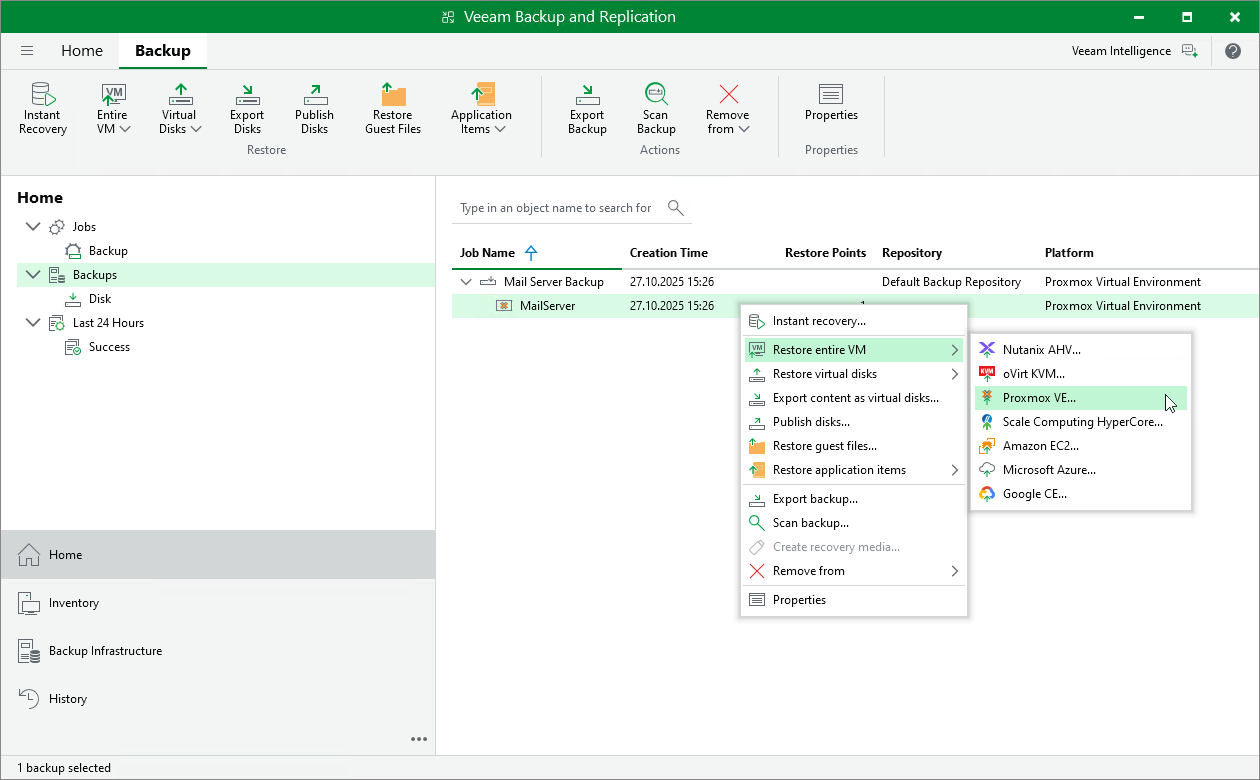1260x780 pixels.
Task: Choose Restore guest files in context menu
Action: [824, 446]
